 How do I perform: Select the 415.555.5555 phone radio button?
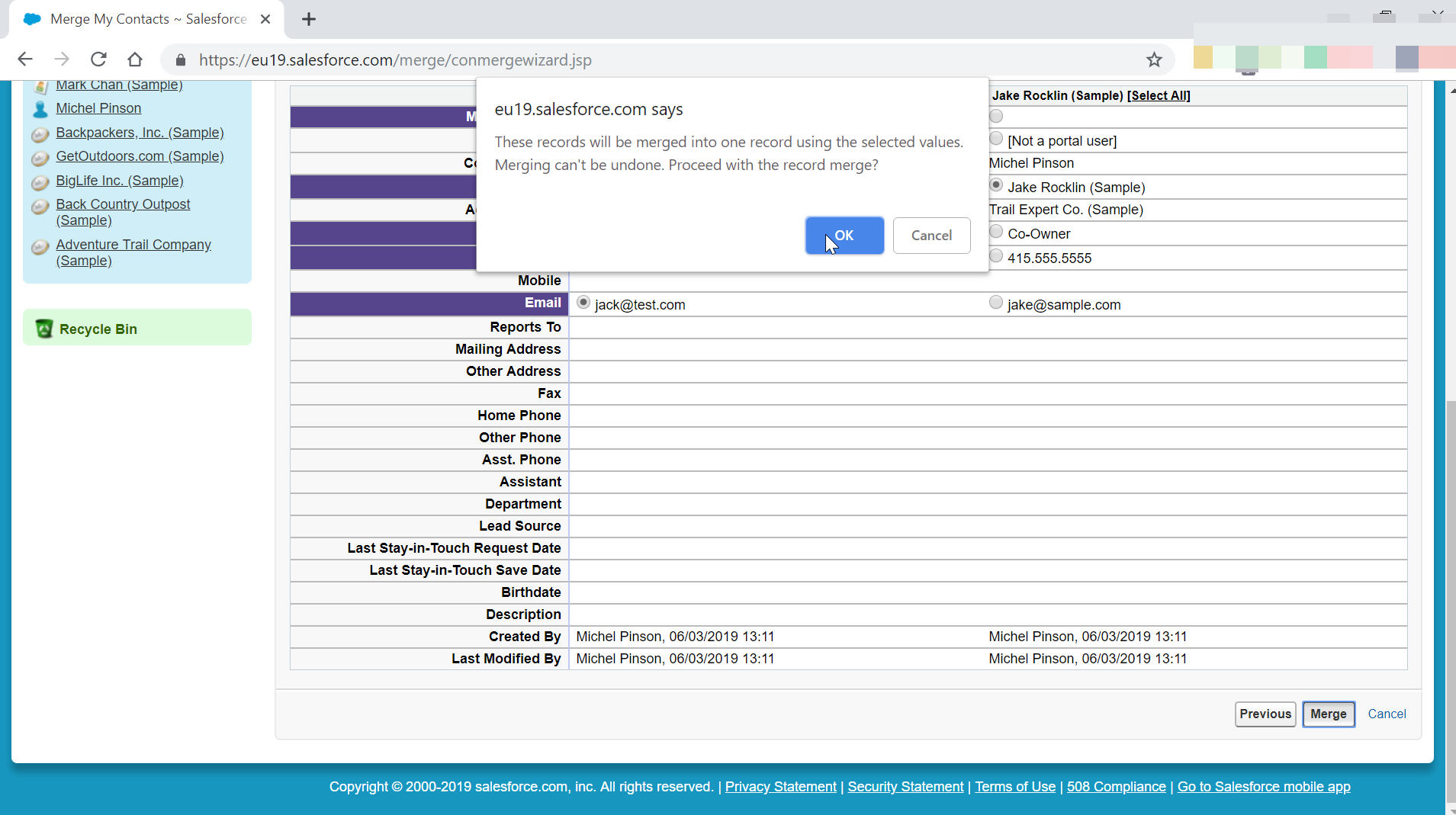[x=995, y=255]
